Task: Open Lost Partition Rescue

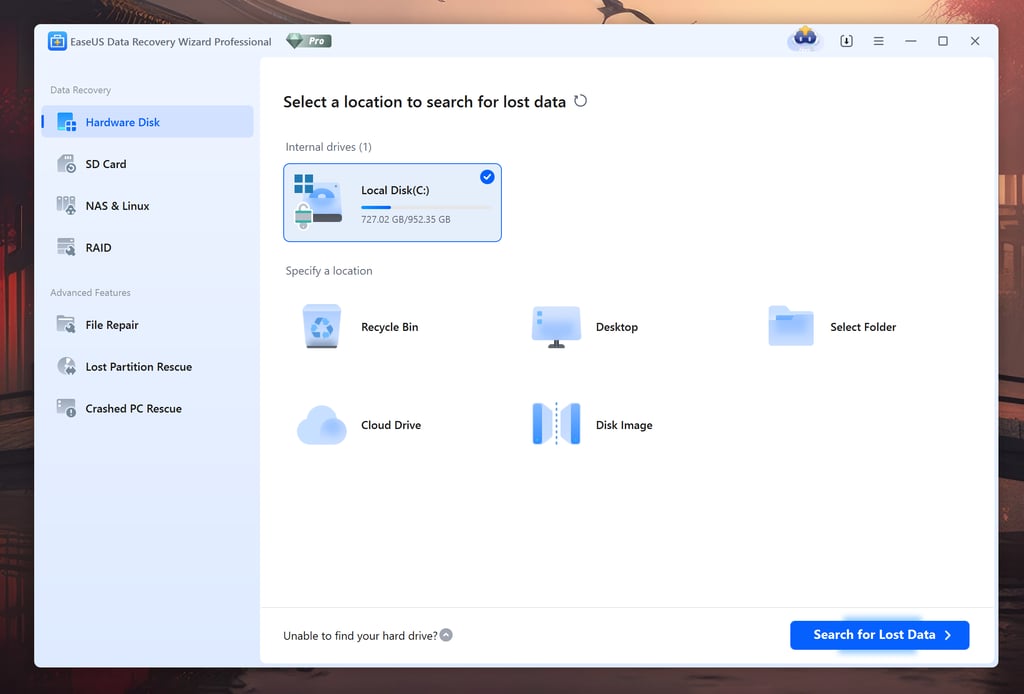Action: 138,366
